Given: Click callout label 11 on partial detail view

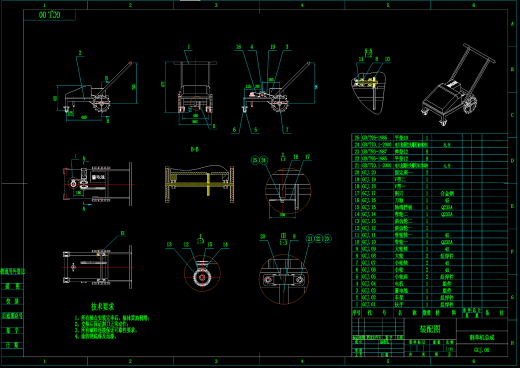Looking at the screenshot, I should [x=361, y=59].
